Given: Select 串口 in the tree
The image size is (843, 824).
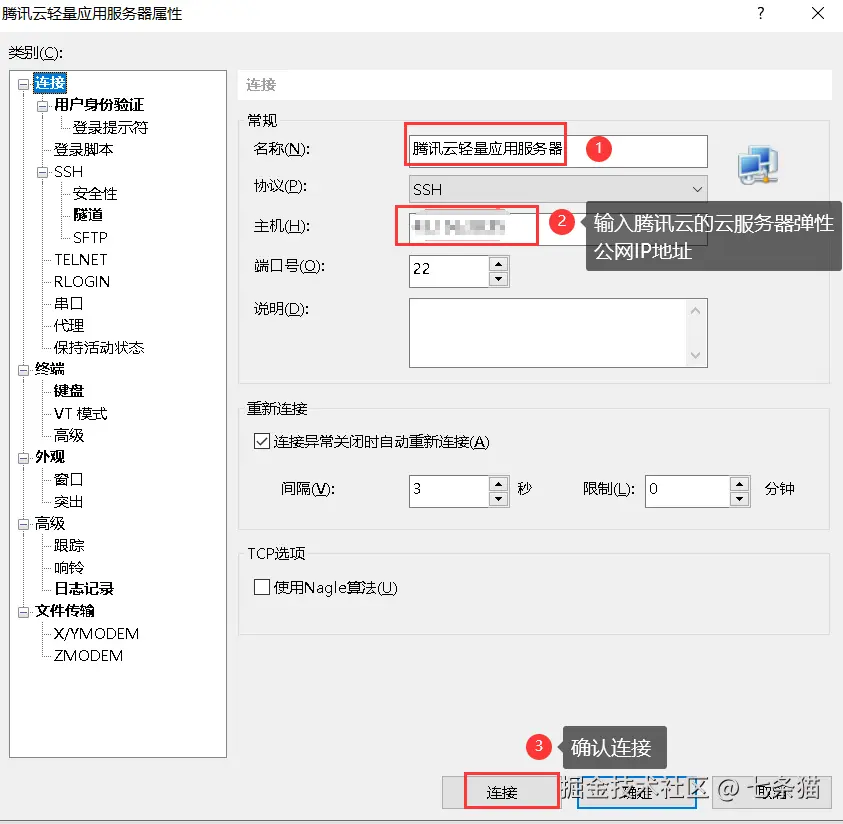Looking at the screenshot, I should pos(69,304).
